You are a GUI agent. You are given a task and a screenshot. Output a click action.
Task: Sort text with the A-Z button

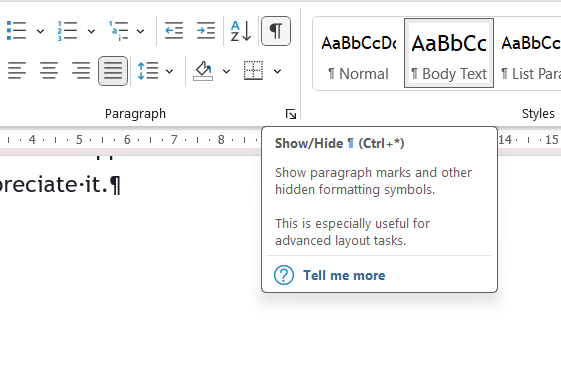241,31
